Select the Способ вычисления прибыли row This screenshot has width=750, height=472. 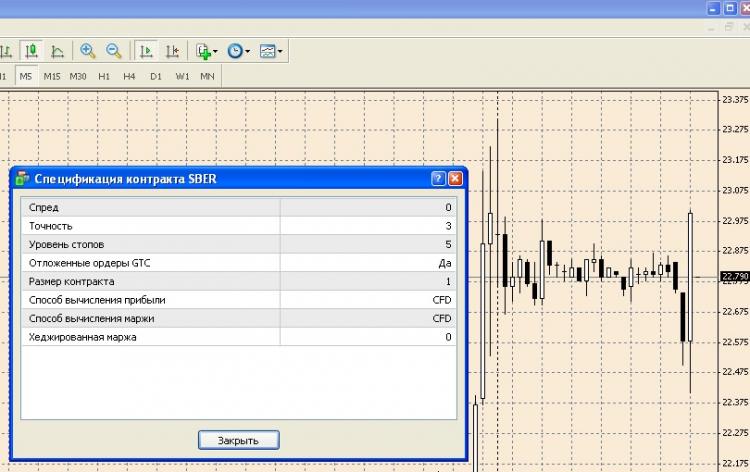click(239, 300)
